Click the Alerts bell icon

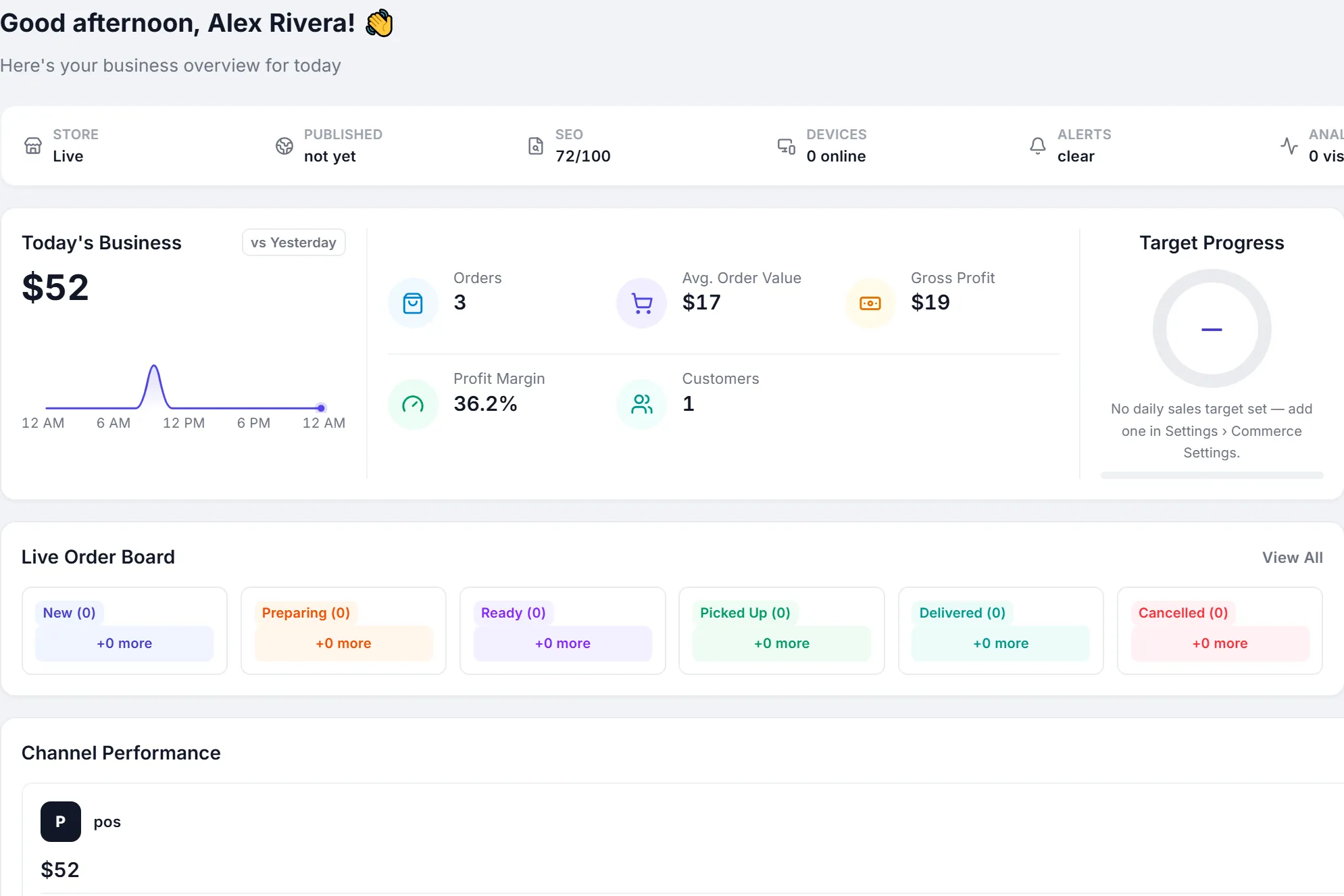(1038, 145)
